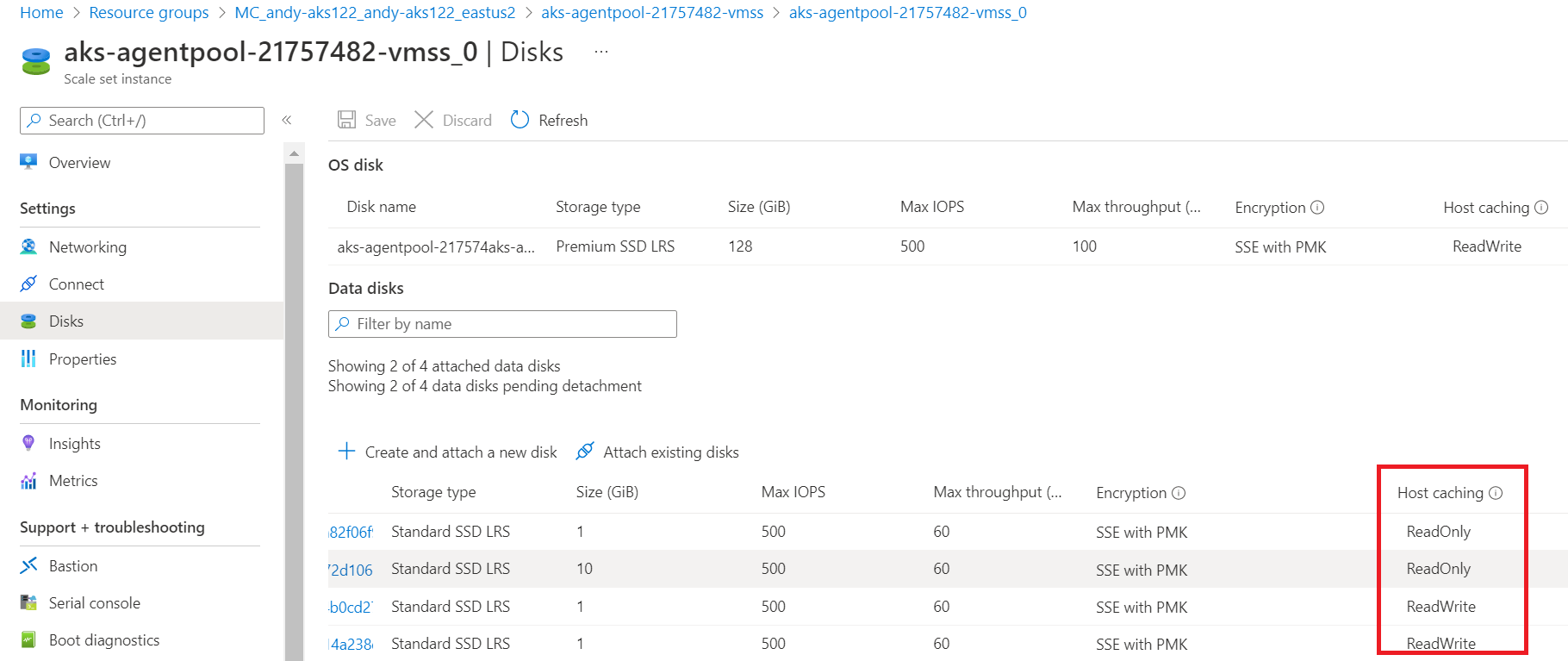Click the Save disk icon
This screenshot has height=661, width=1568.
coord(346,120)
